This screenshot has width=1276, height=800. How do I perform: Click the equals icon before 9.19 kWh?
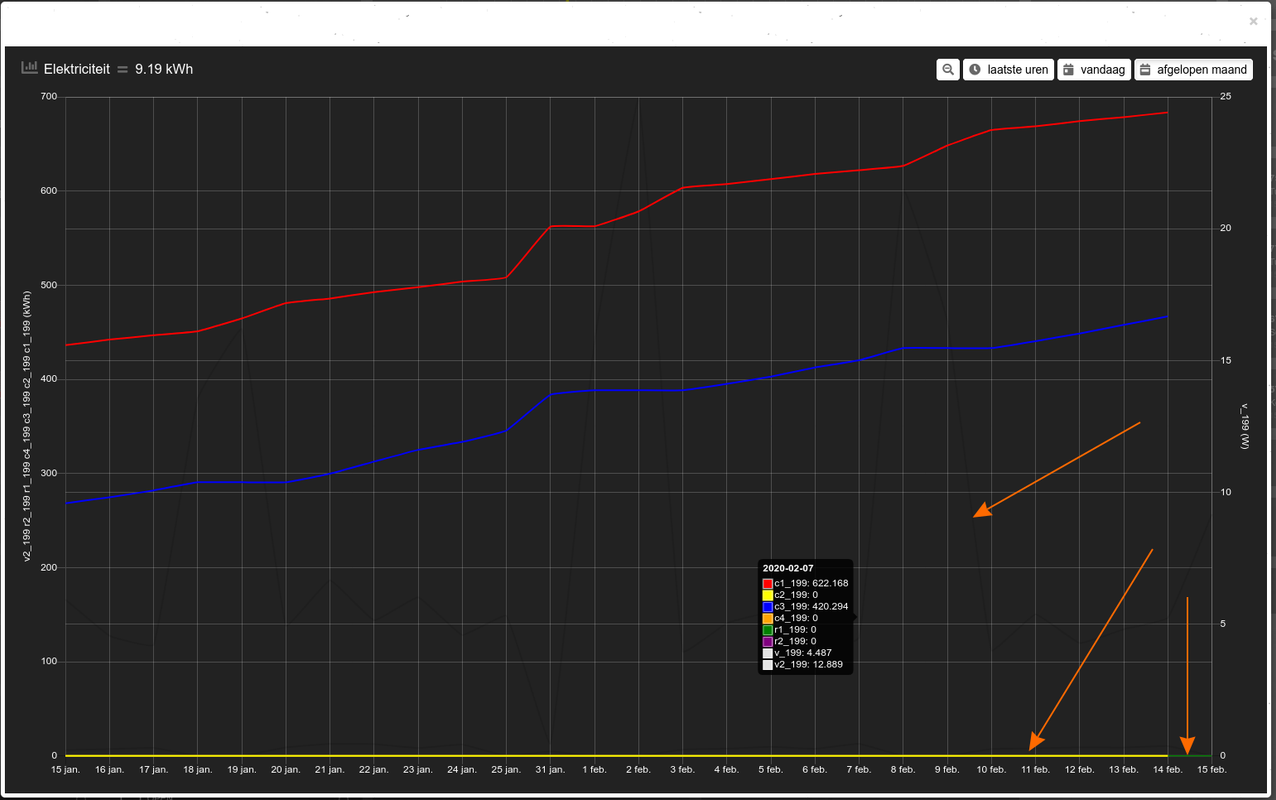click(123, 69)
